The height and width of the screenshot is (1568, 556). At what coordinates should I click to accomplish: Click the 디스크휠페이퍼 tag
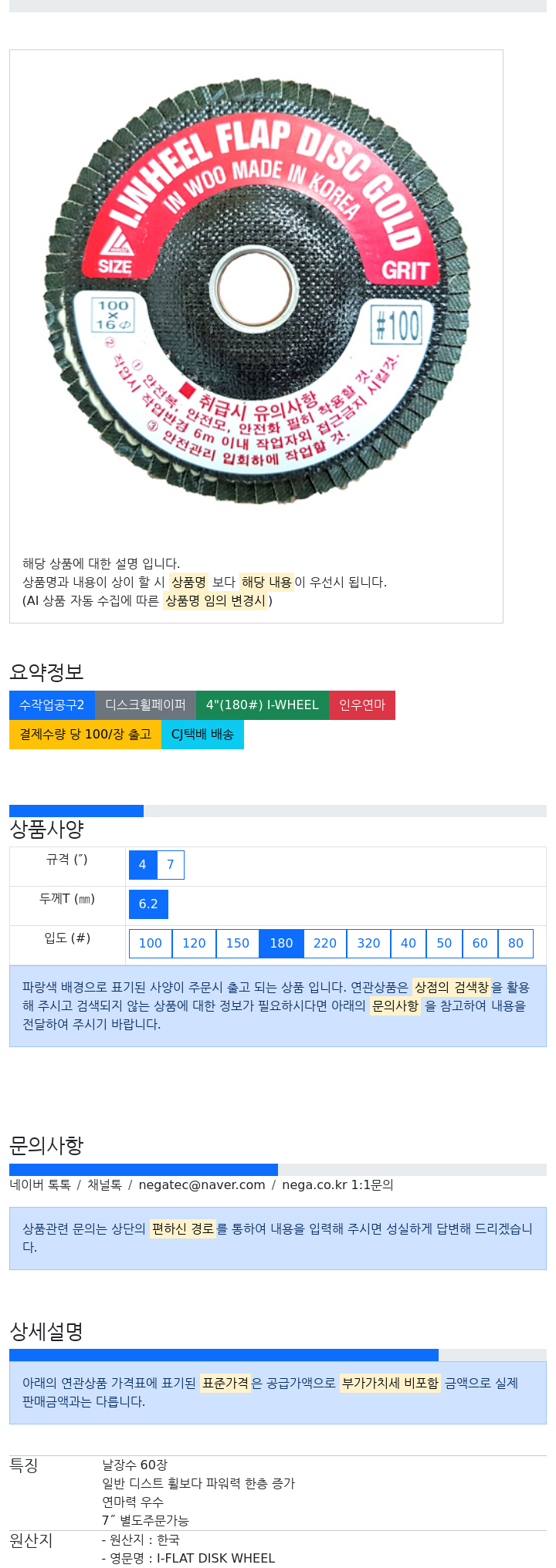145,705
